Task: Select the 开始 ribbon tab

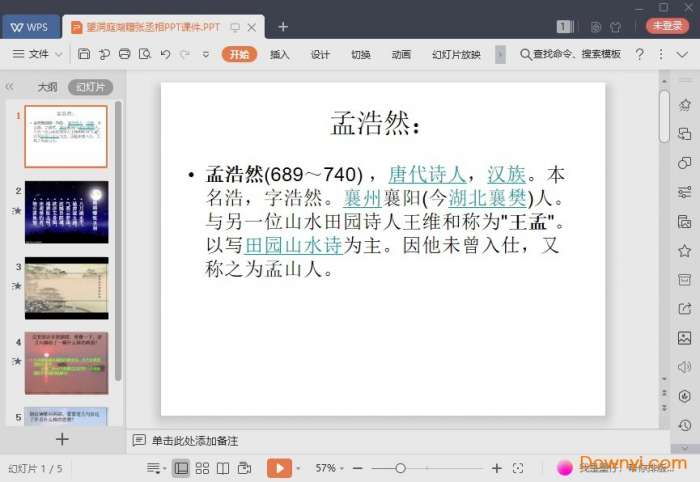Action: [239, 54]
